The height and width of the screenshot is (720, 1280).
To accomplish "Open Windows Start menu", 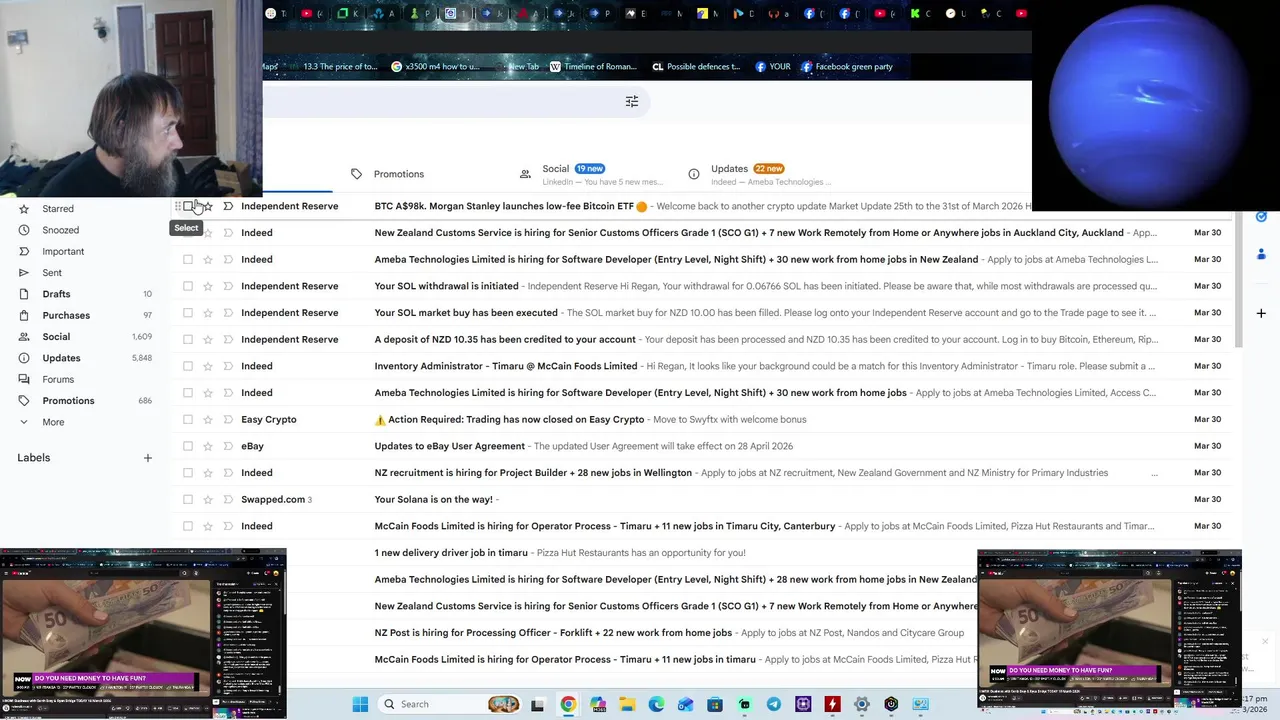I will coord(360,704).
